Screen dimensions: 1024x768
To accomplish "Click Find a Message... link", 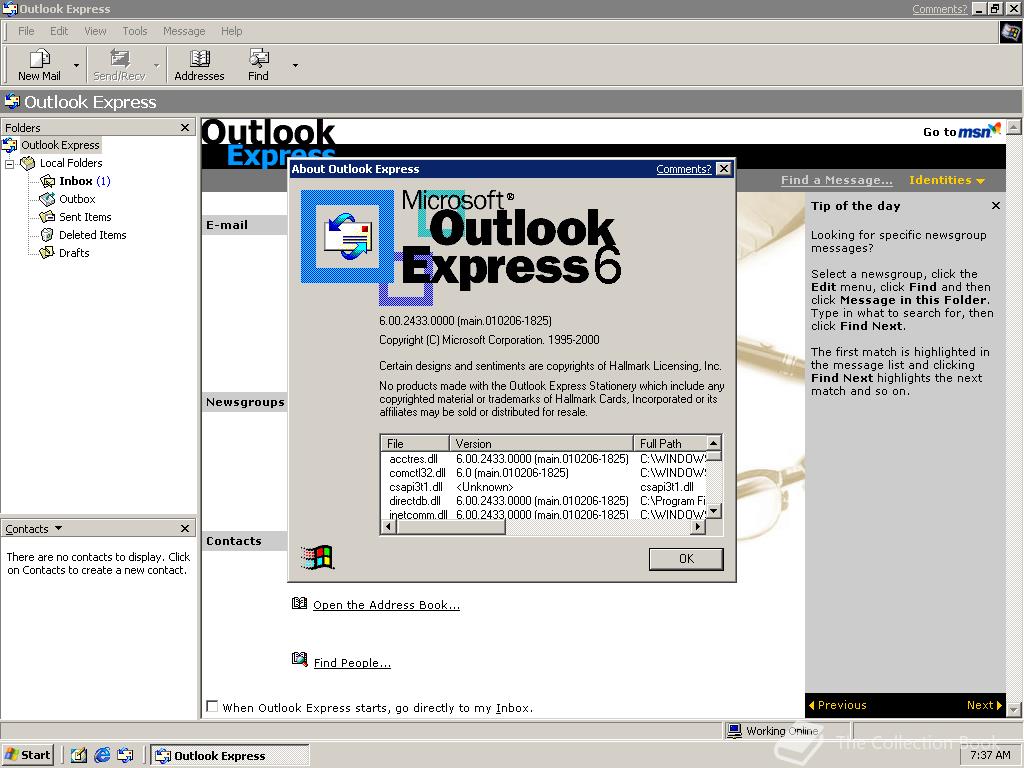I will (x=837, y=180).
